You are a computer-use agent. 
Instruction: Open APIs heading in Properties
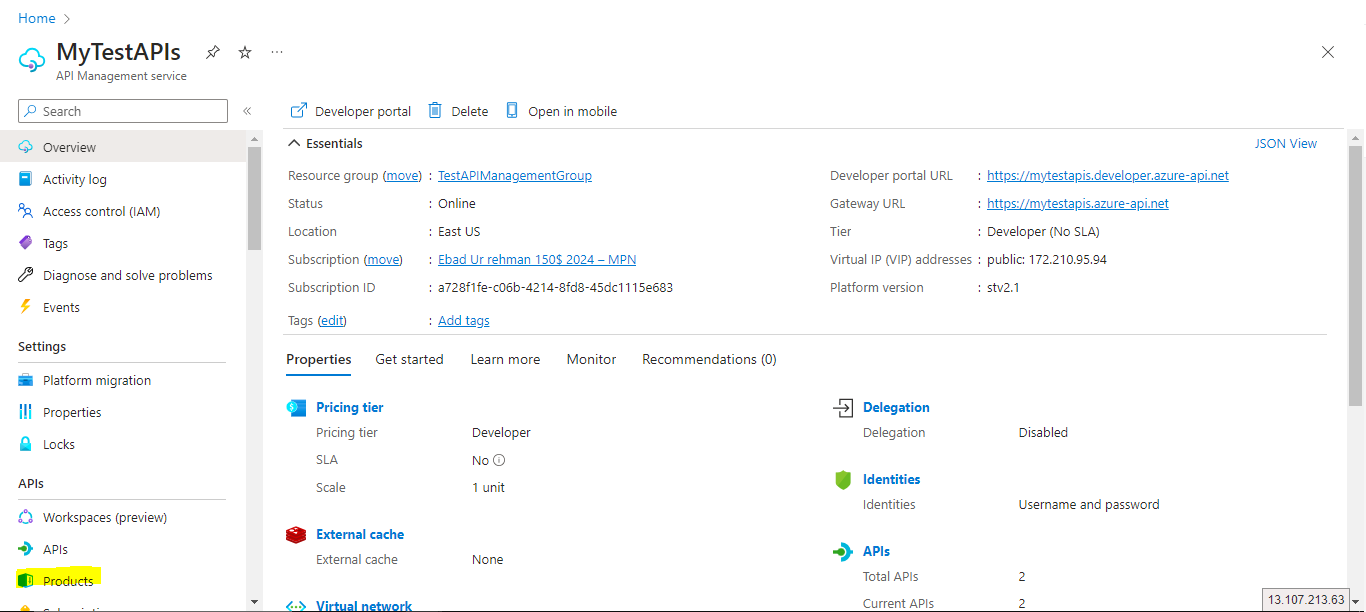(876, 551)
